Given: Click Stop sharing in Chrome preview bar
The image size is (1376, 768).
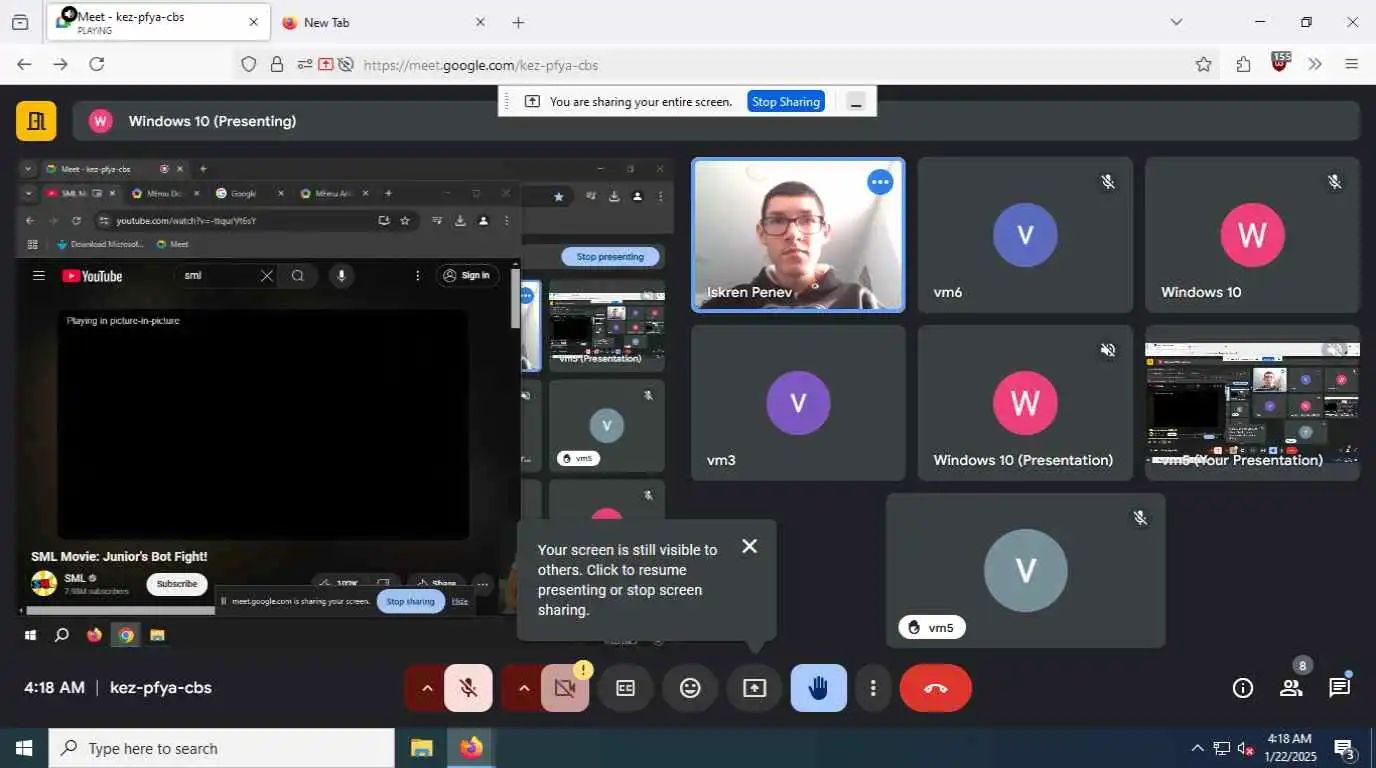Looking at the screenshot, I should point(410,601).
